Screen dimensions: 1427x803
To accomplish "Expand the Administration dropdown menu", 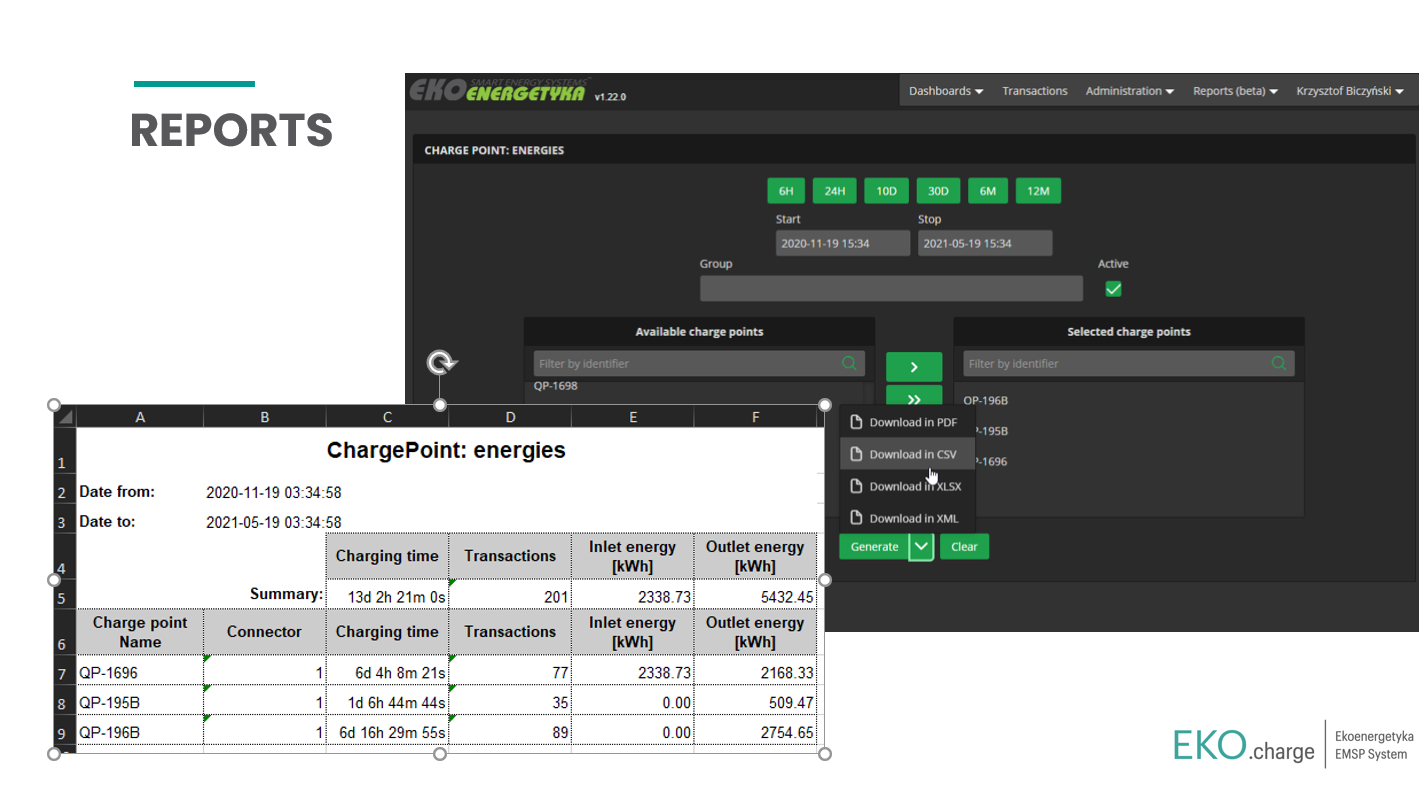I will pos(1129,91).
